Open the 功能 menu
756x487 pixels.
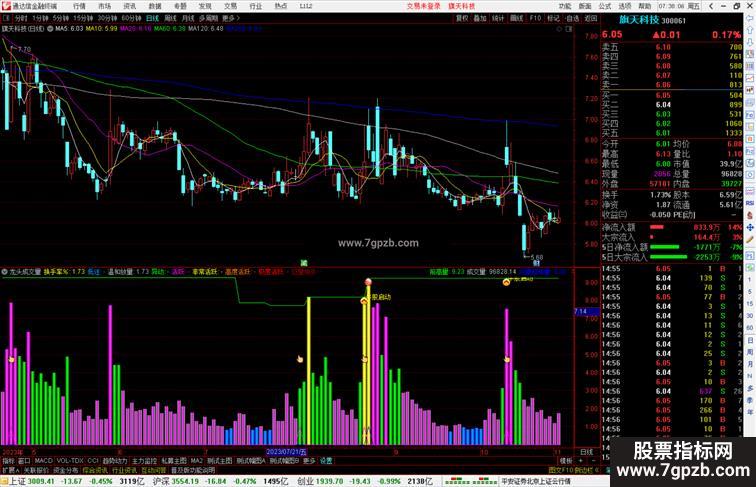(565, 6)
